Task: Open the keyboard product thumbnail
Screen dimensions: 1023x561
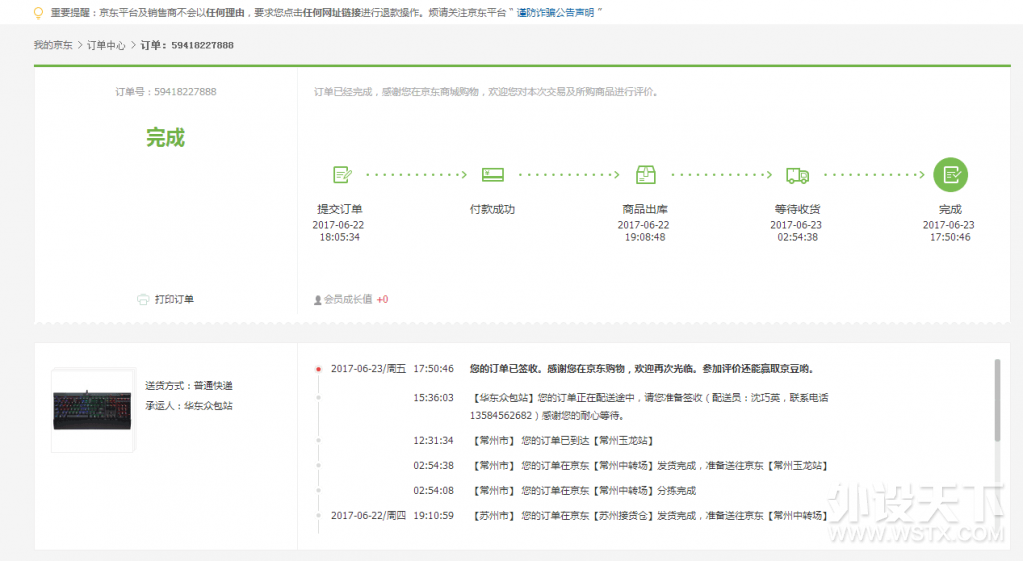Action: (x=92, y=408)
